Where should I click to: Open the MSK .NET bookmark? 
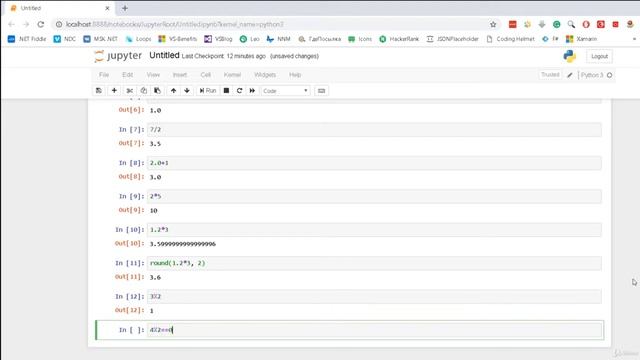click(x=100, y=39)
